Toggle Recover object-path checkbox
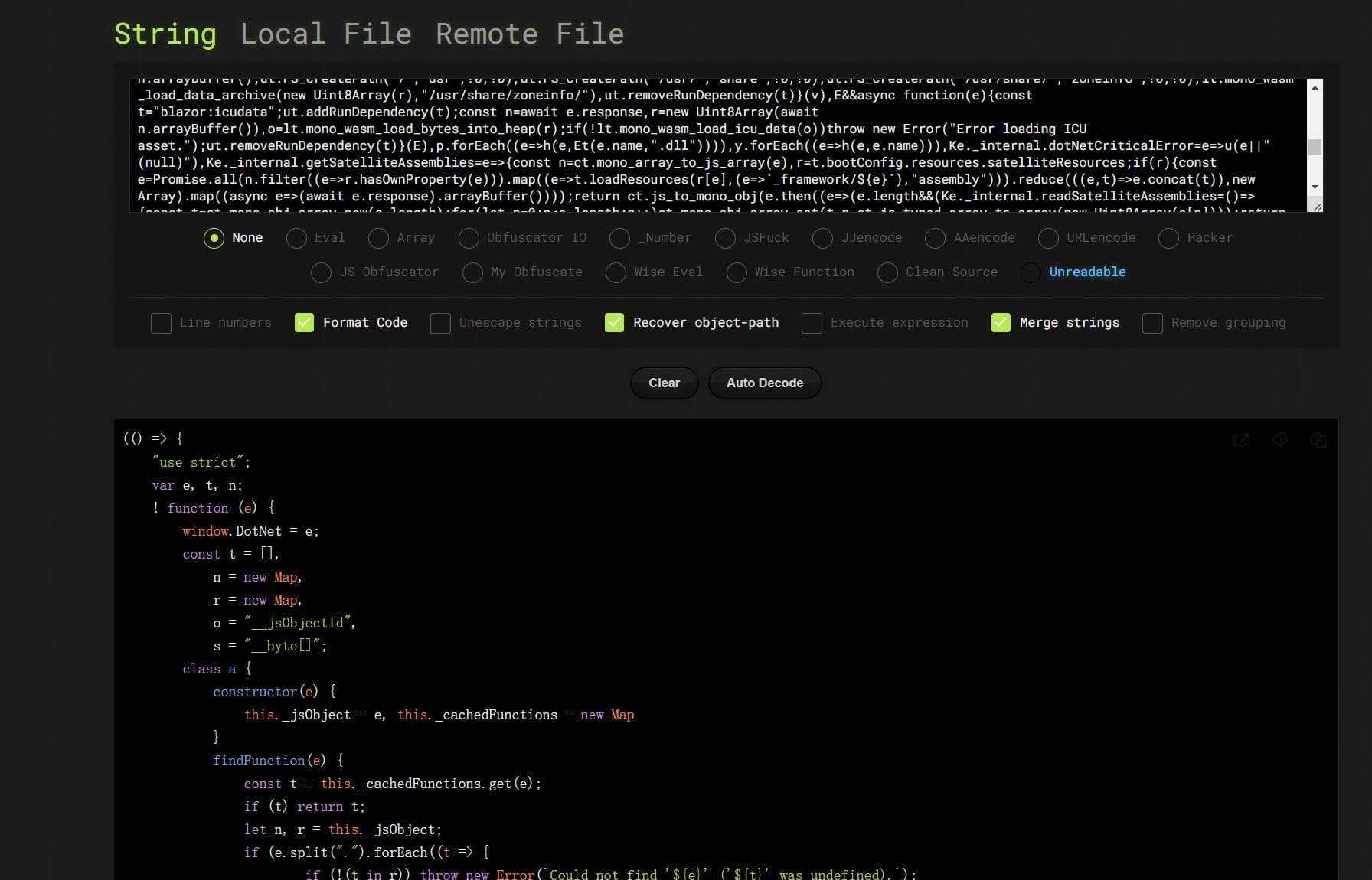Screen dimensions: 1372x880 coord(614,323)
